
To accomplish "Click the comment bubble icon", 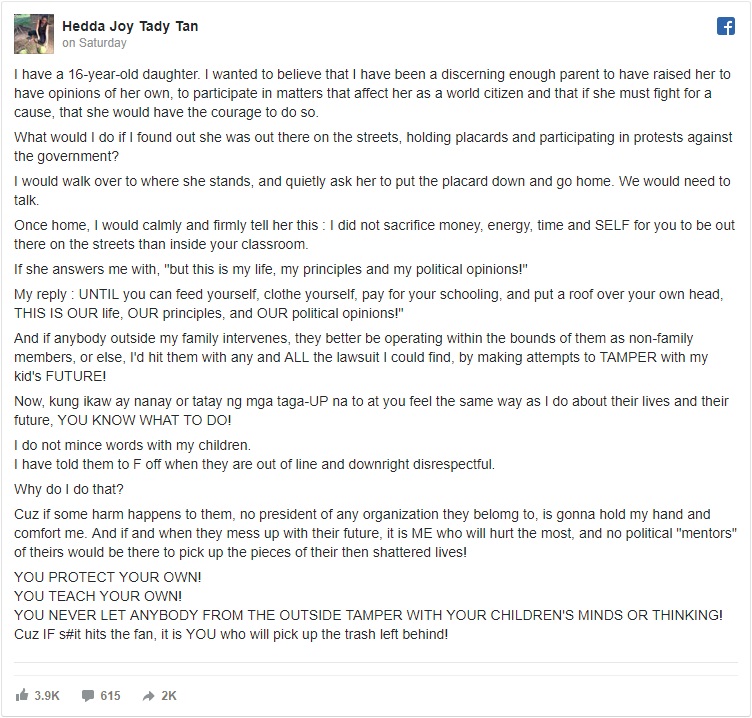I will (x=87, y=694).
